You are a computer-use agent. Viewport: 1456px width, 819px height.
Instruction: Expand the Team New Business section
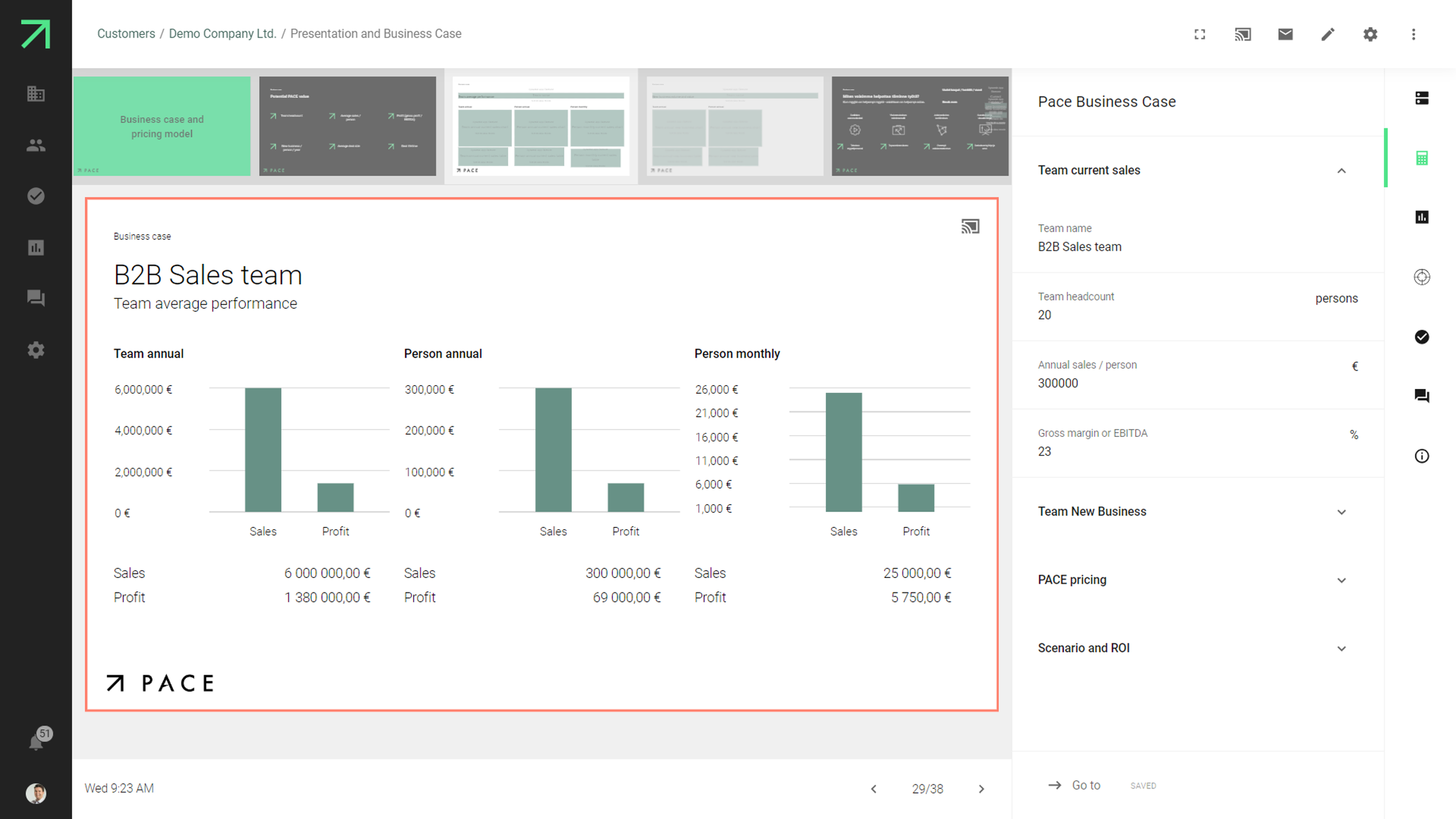click(x=1341, y=512)
